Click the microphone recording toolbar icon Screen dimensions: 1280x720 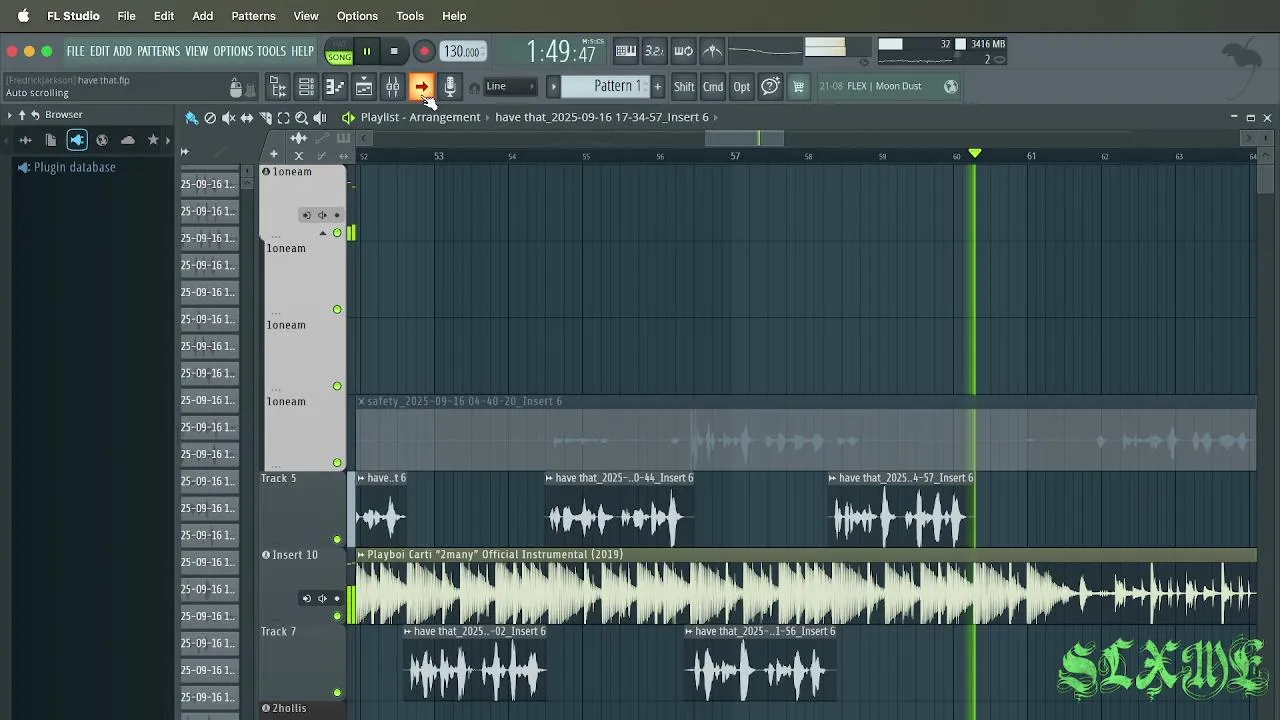tap(450, 87)
